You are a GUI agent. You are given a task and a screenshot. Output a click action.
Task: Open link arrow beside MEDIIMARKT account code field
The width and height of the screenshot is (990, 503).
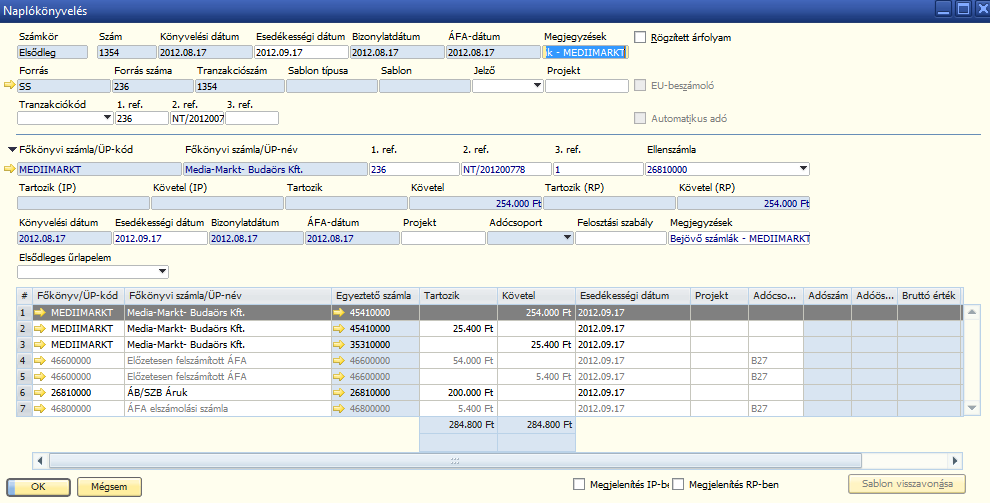coord(9,169)
